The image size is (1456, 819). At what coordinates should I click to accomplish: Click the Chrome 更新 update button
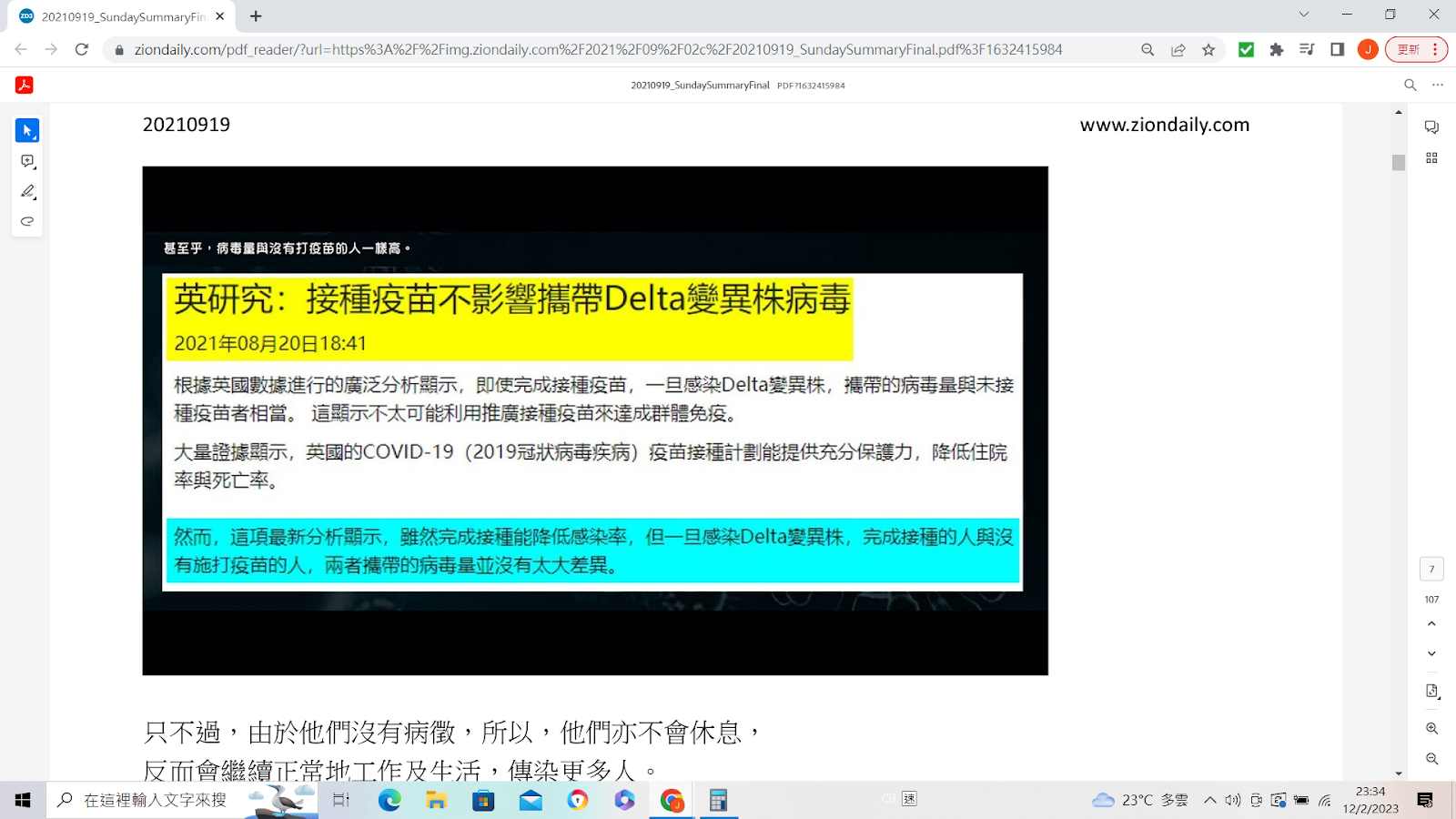(1416, 50)
